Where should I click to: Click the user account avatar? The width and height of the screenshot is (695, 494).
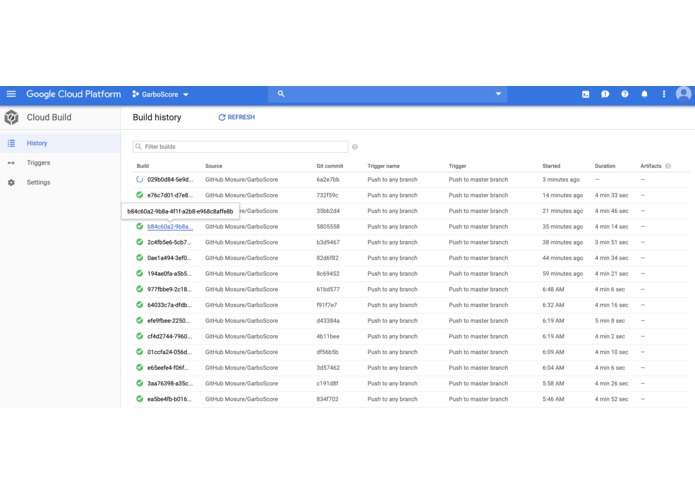683,94
